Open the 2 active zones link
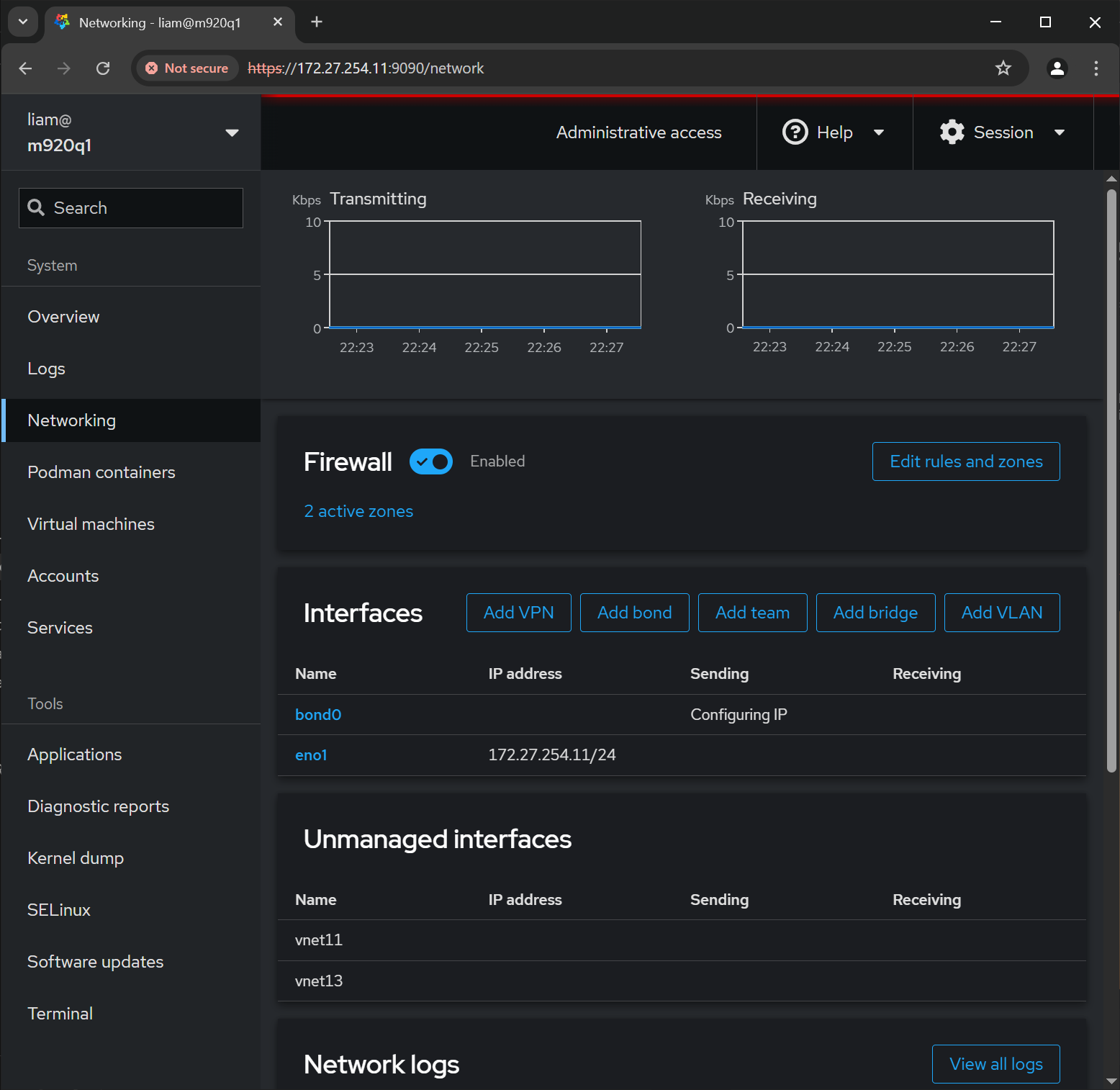Viewport: 1120px width, 1090px height. click(358, 511)
